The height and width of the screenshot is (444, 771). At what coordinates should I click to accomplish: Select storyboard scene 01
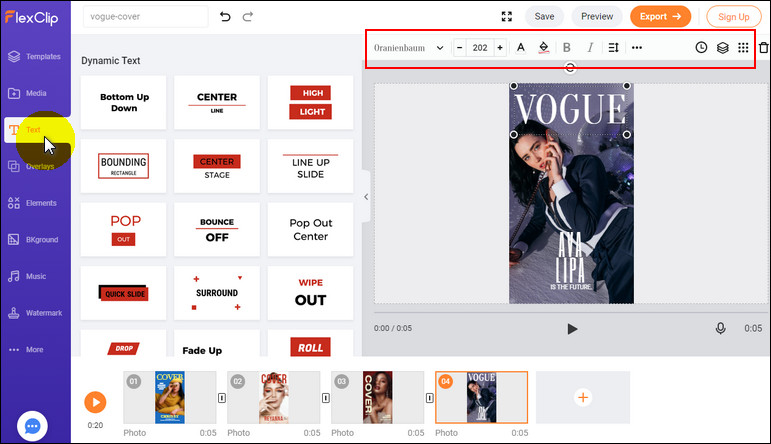170,397
